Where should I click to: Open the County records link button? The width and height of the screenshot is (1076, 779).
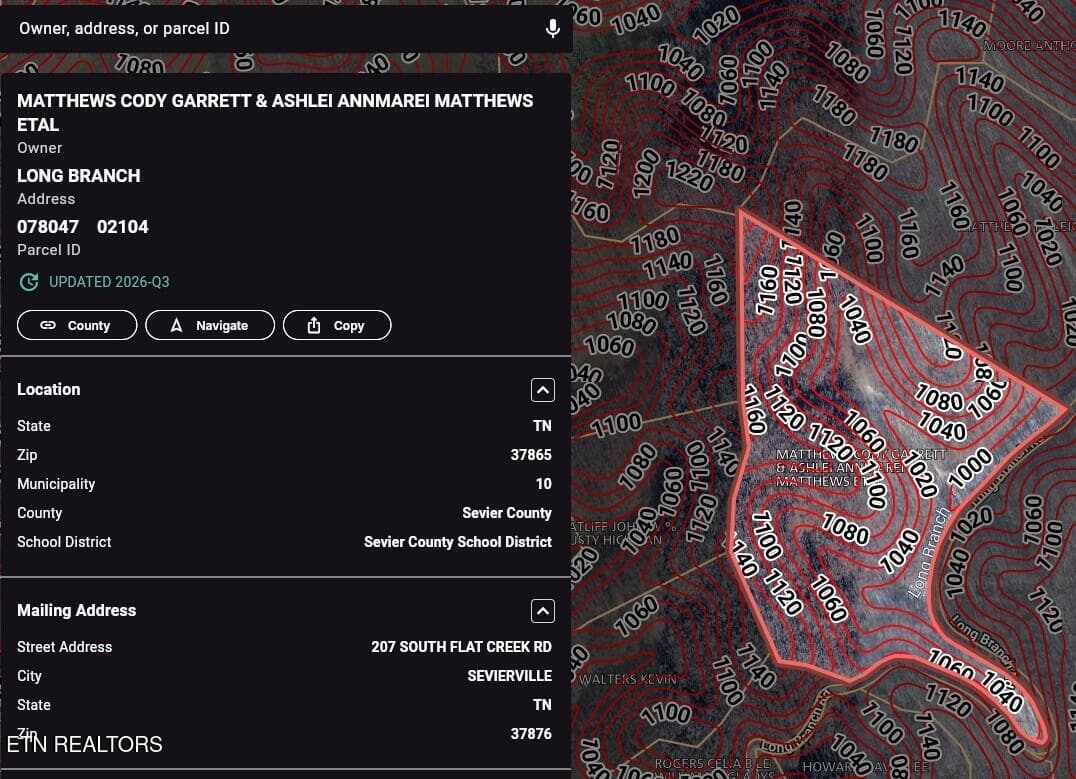click(x=77, y=325)
